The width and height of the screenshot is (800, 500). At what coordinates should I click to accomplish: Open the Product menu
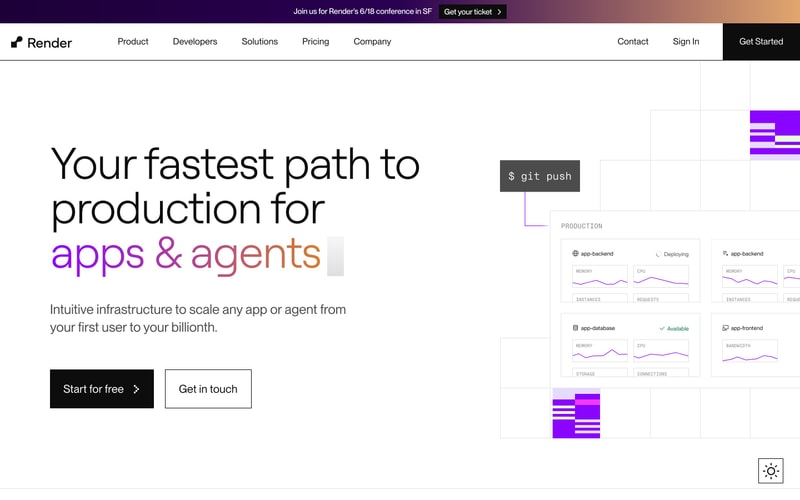pyautogui.click(x=133, y=41)
